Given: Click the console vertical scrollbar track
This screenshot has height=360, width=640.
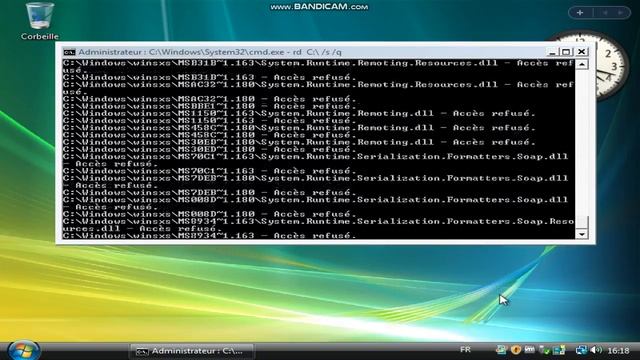Looking at the screenshot, I should [582, 143].
